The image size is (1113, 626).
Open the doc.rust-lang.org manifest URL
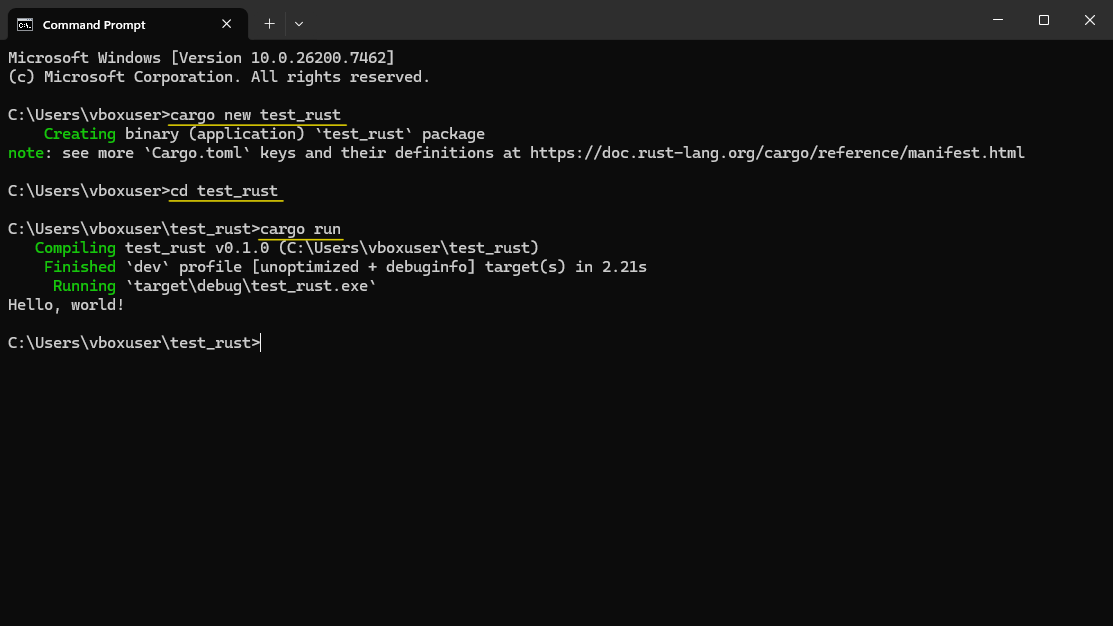click(x=777, y=153)
